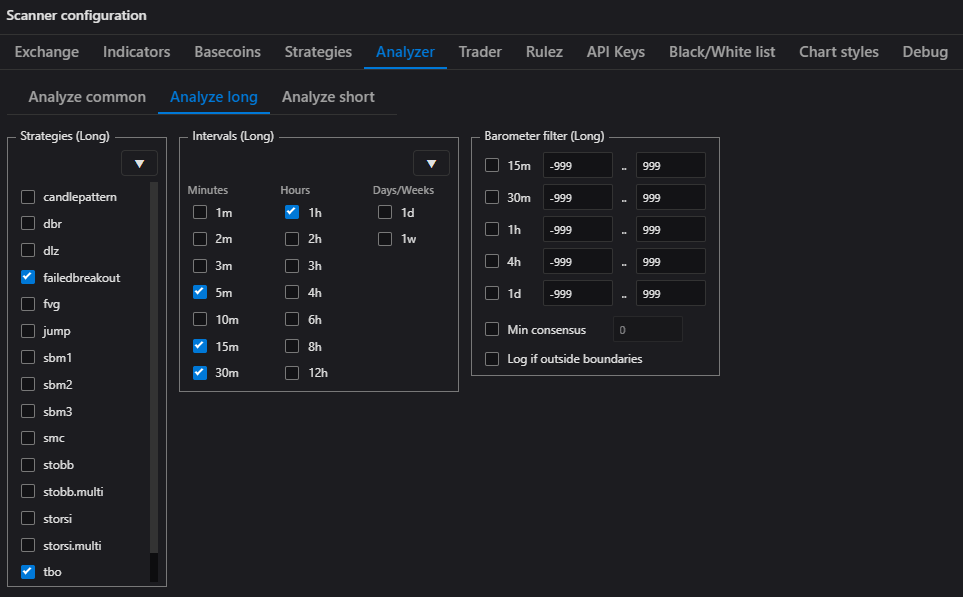Enable the stobb strategy
963x597 pixels.
[x=28, y=465]
